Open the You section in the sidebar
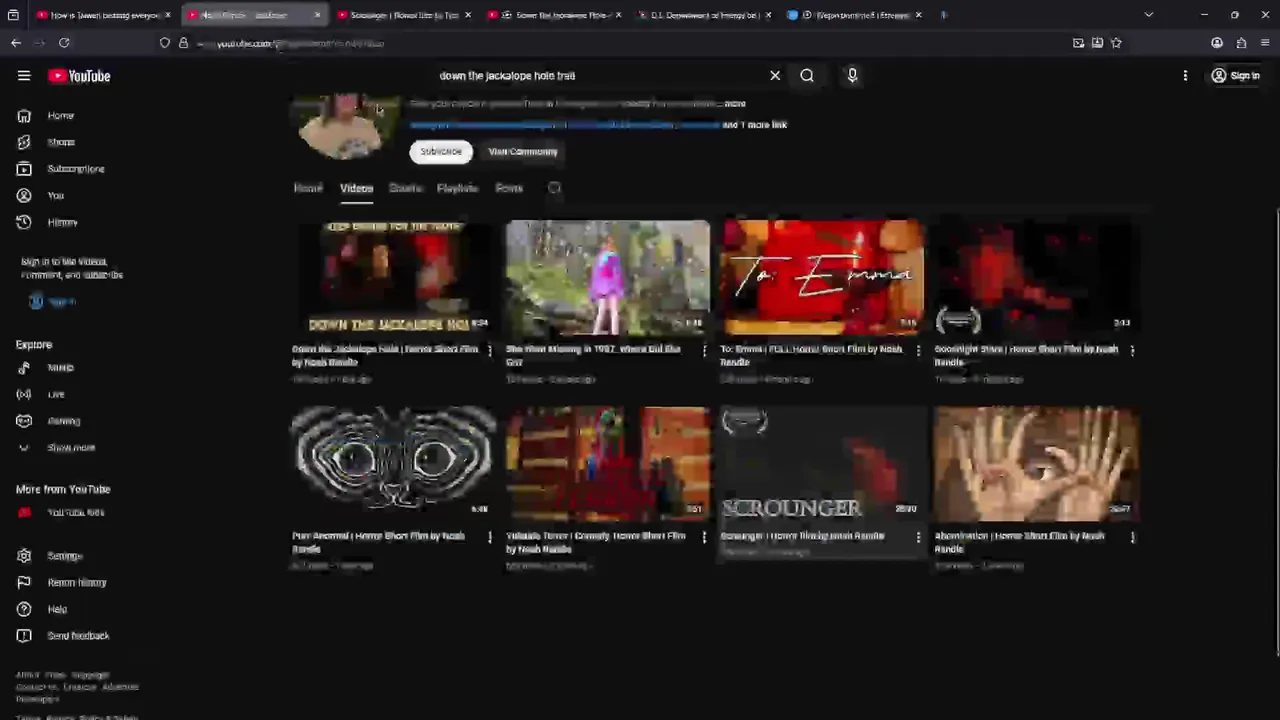The image size is (1280, 720). [55, 196]
